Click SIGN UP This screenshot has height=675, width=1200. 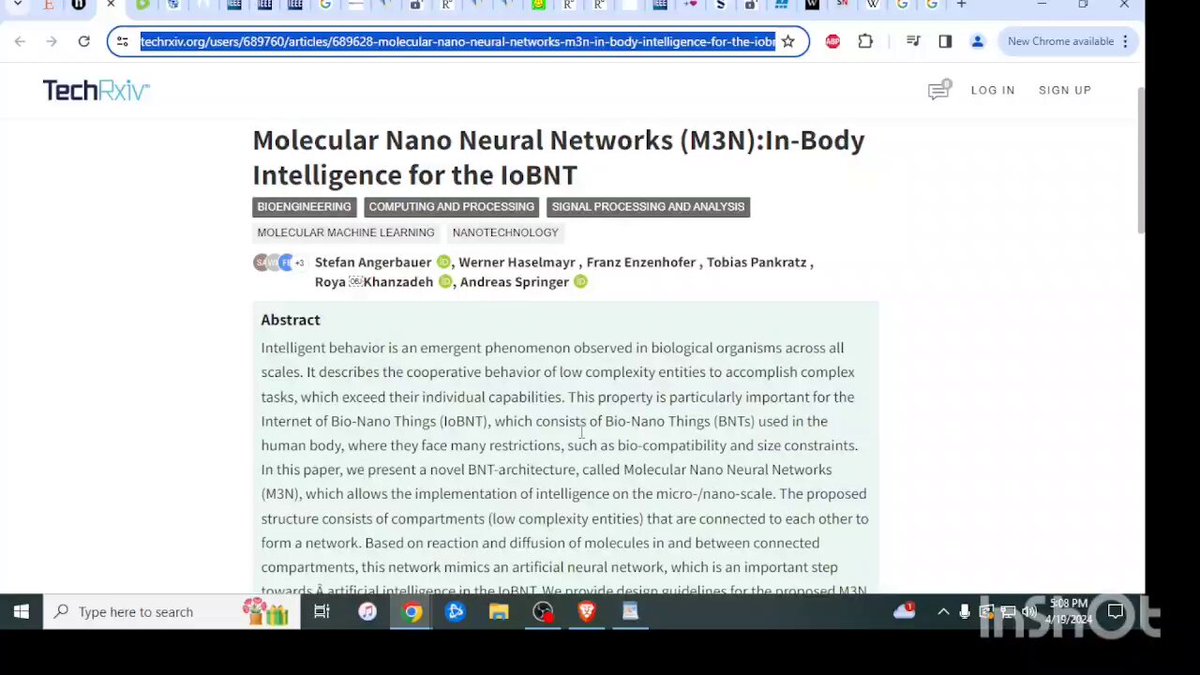(x=1065, y=91)
